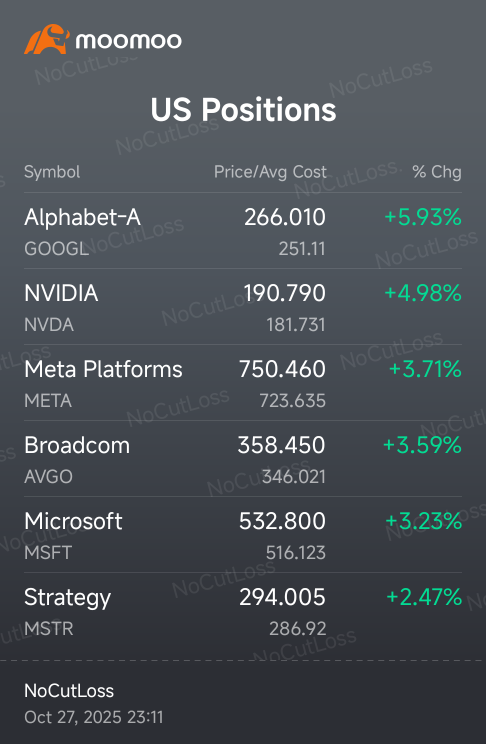The width and height of the screenshot is (486, 744).
Task: Select the GOOGL ticker symbol
Action: [56, 249]
